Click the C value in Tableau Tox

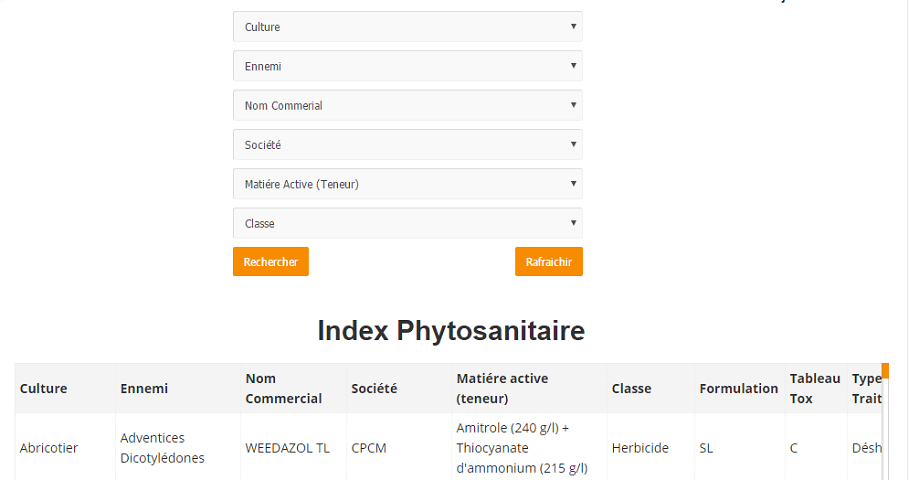pyautogui.click(x=816, y=448)
